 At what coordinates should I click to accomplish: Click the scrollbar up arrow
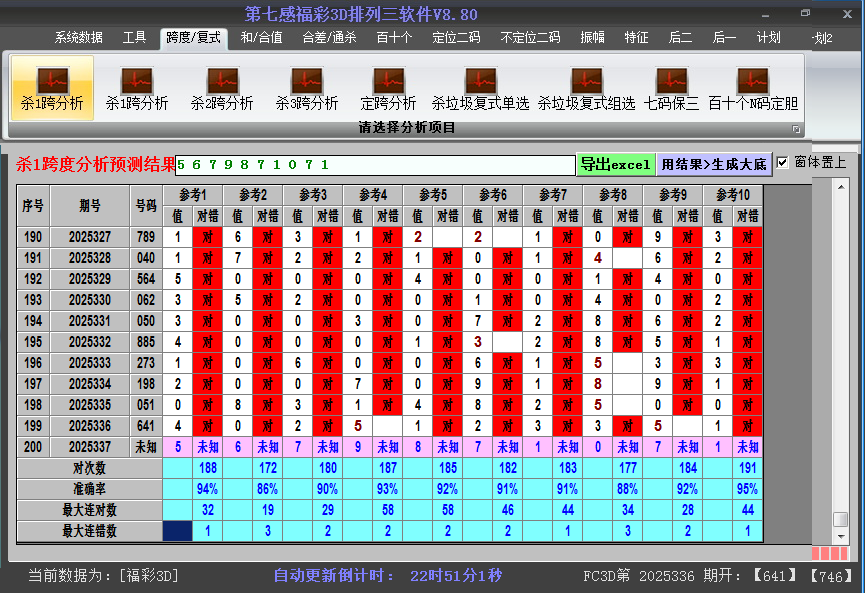[841, 188]
